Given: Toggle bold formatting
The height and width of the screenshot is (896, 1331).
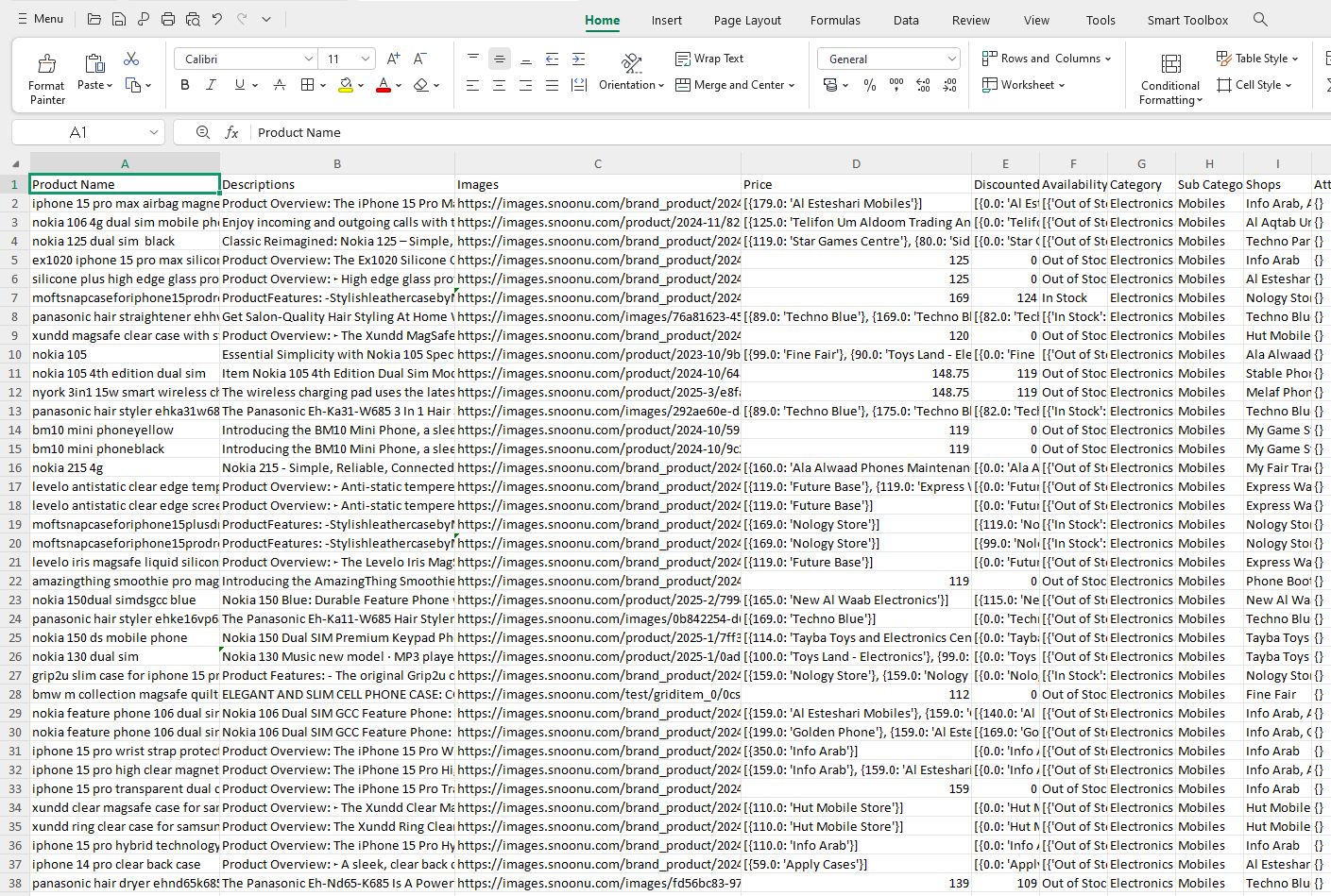Looking at the screenshot, I should point(185,85).
